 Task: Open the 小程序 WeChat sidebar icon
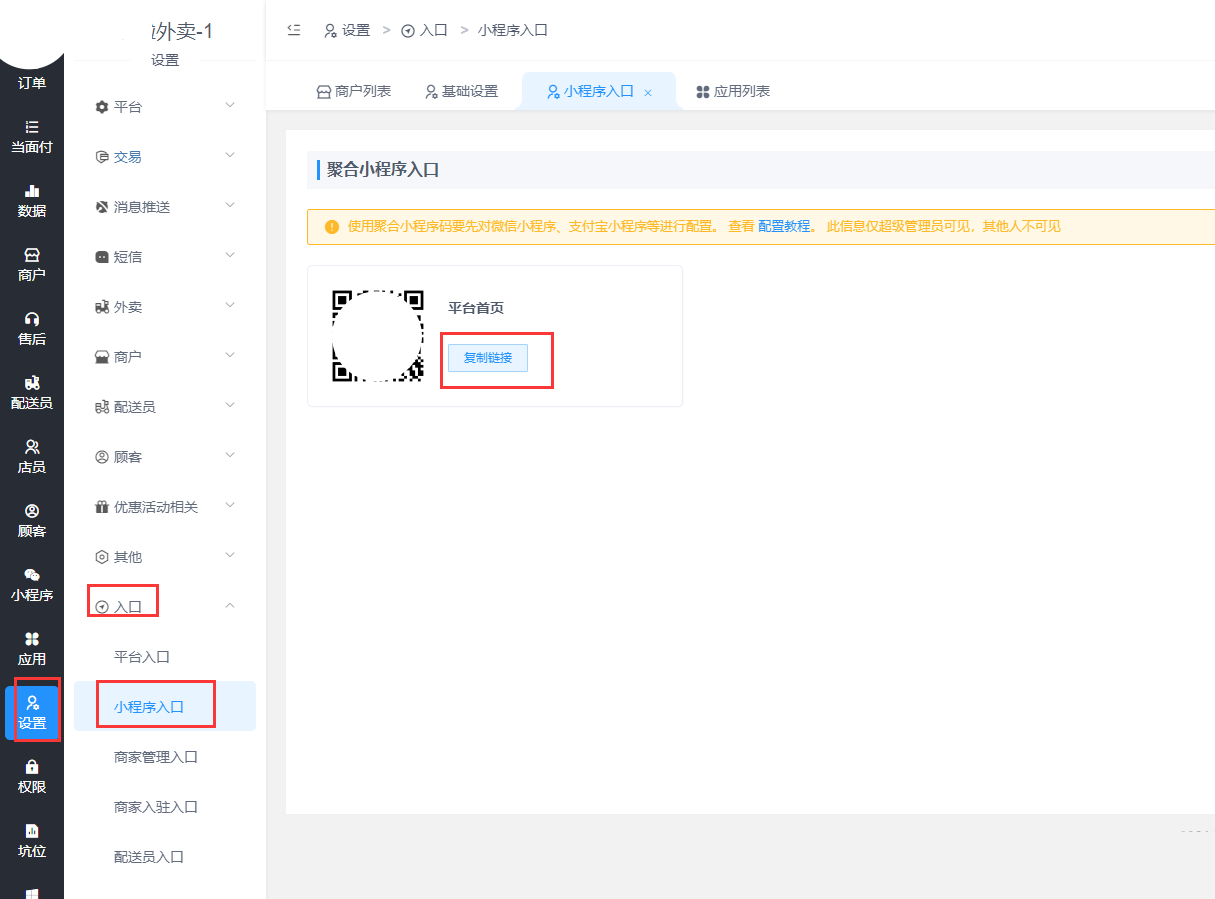click(32, 585)
